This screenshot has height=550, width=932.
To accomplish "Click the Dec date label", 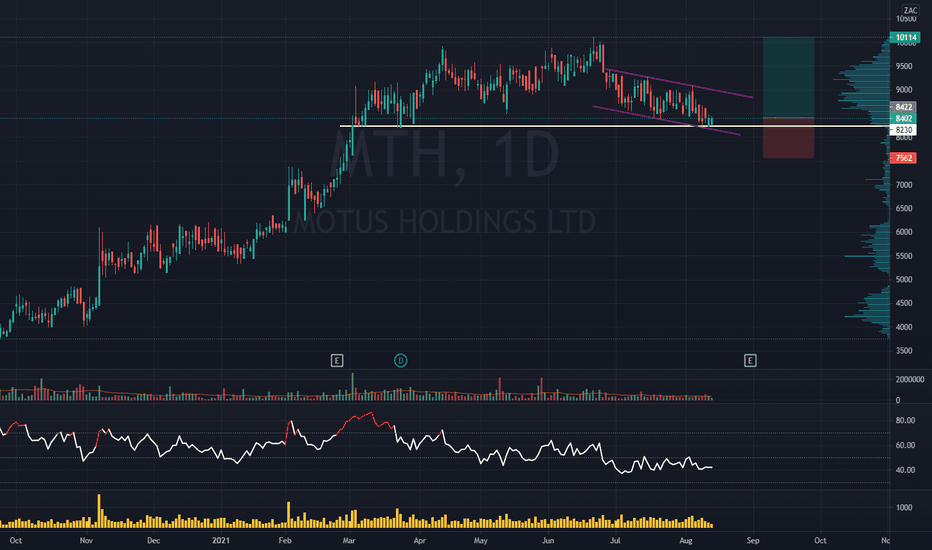I will point(153,540).
